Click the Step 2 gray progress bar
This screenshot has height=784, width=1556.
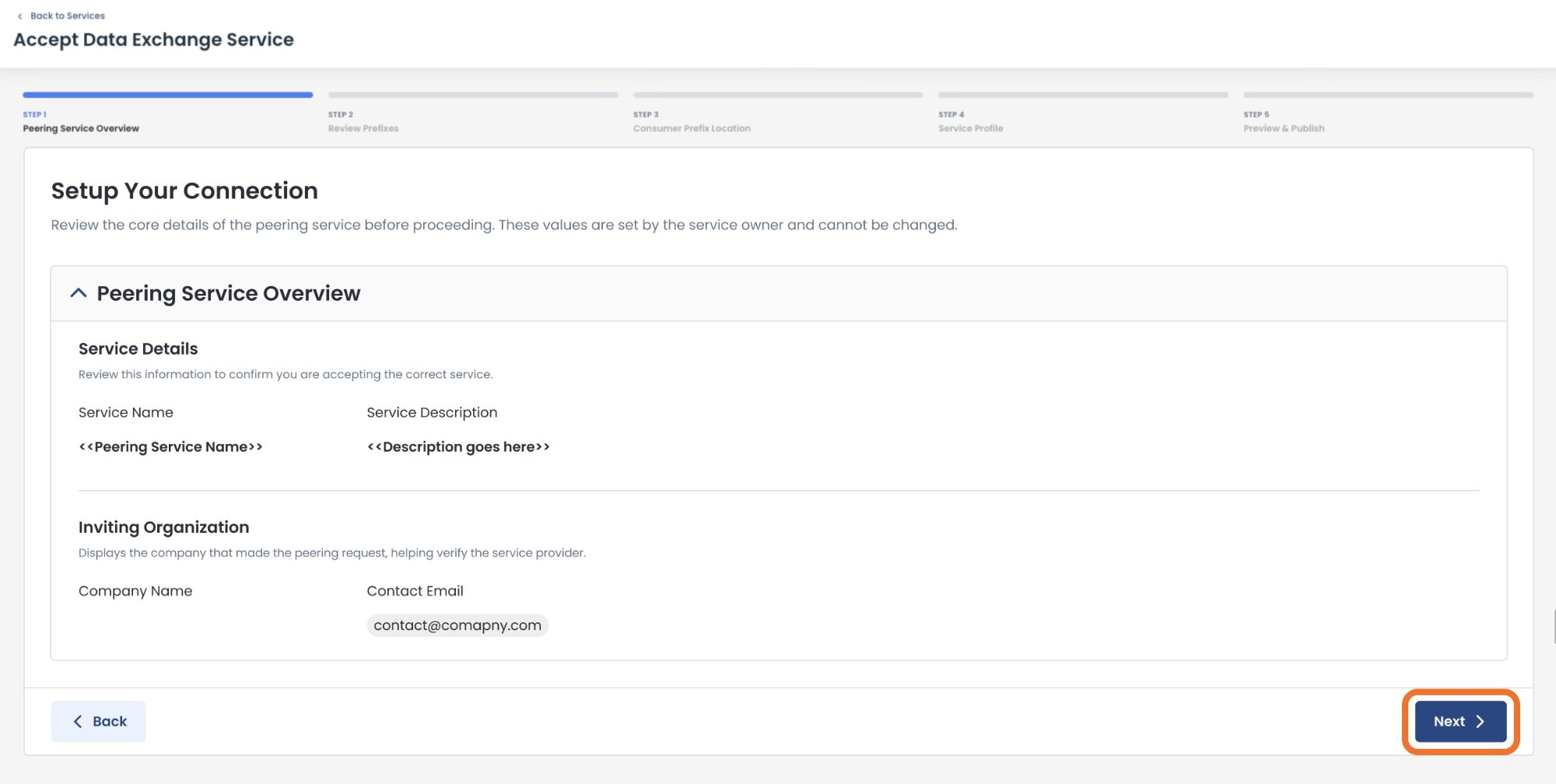[x=473, y=95]
